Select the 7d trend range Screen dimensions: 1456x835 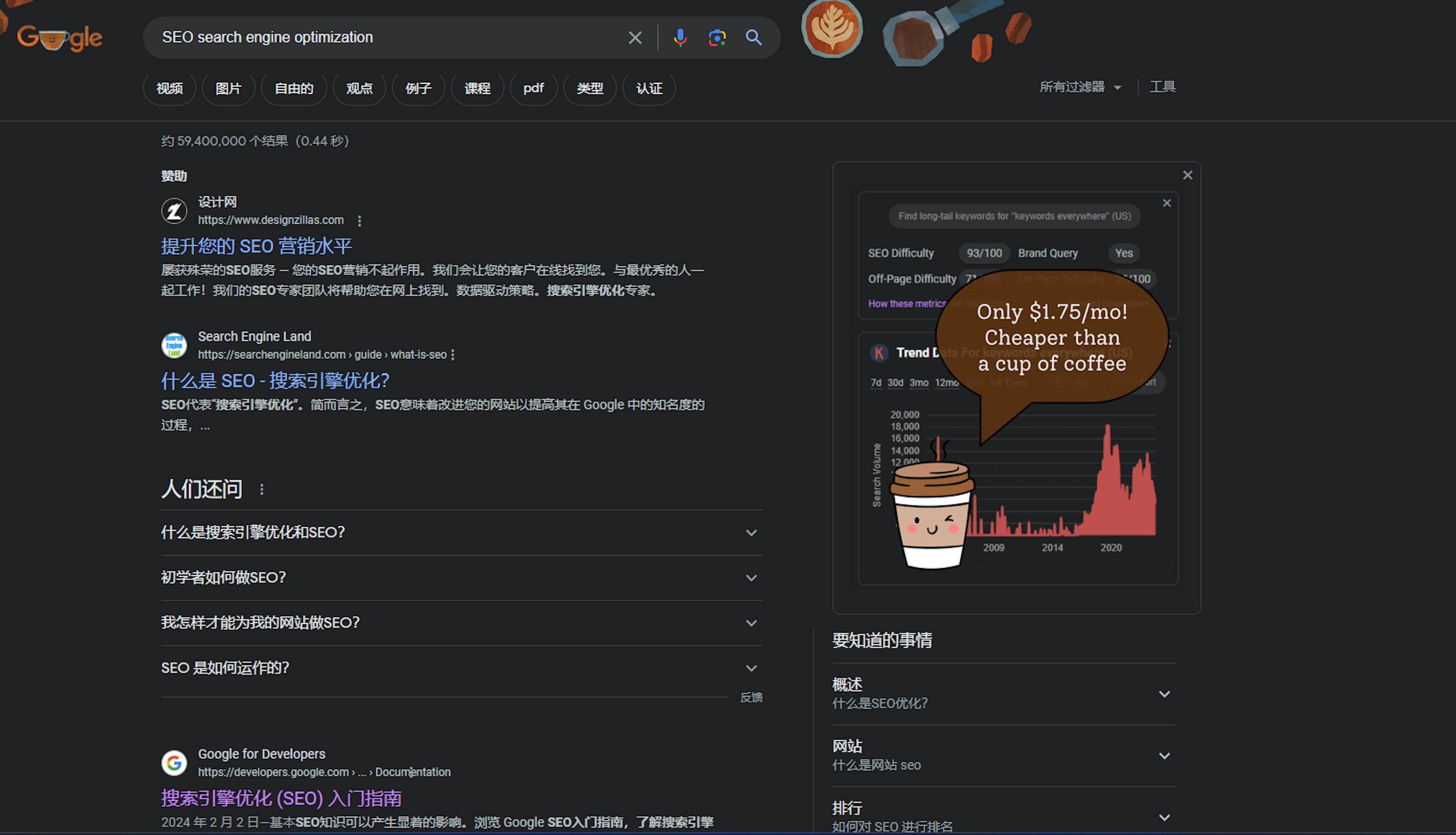[875, 383]
